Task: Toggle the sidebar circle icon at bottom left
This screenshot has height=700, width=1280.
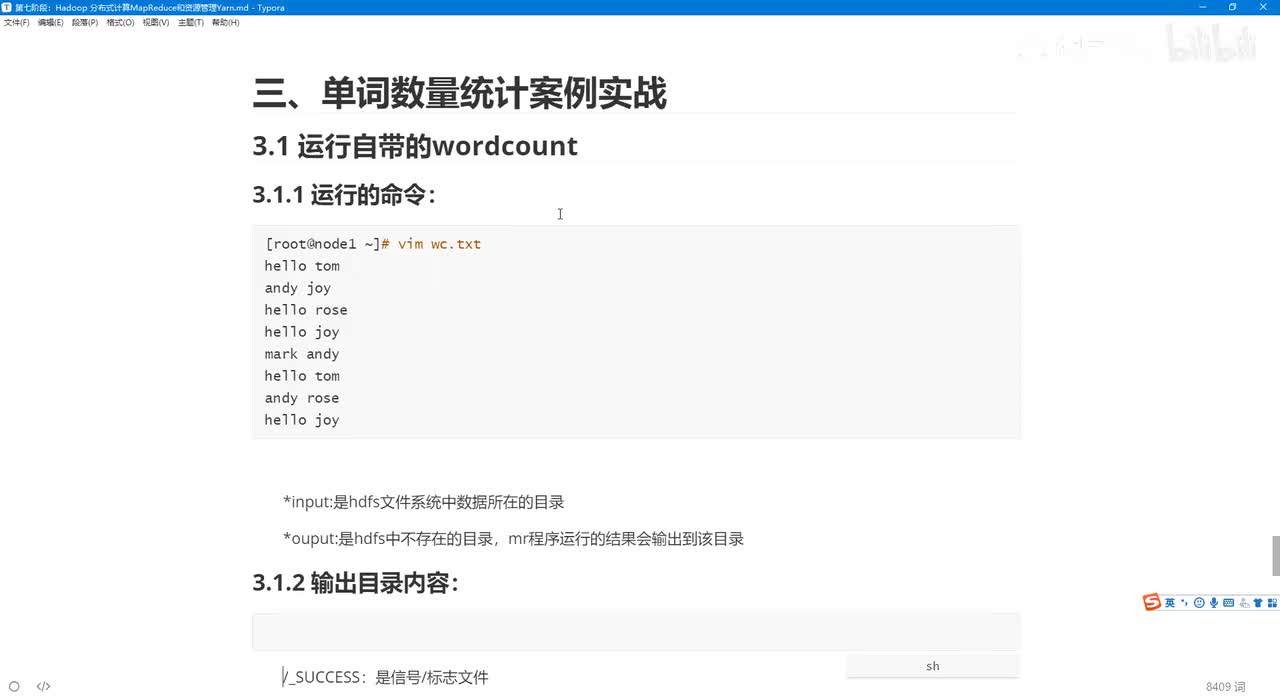Action: 14,686
